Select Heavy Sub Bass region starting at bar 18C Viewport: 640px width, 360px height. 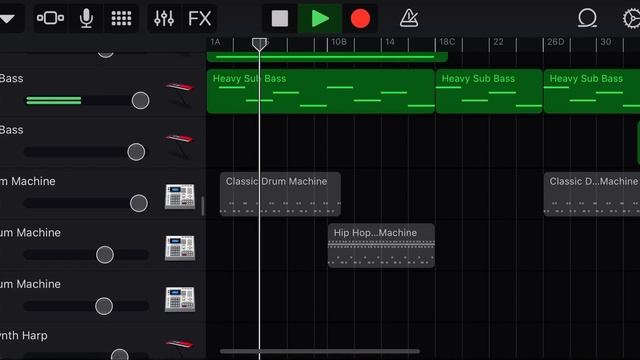(x=489, y=91)
